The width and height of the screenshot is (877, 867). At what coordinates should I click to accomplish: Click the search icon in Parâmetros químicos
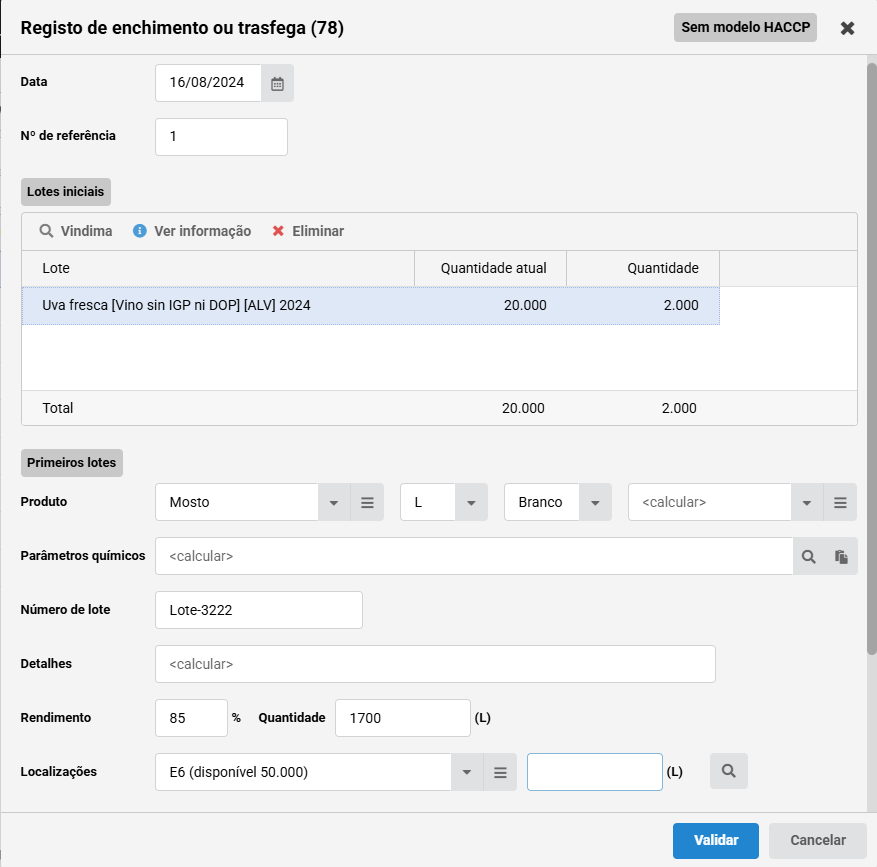809,557
